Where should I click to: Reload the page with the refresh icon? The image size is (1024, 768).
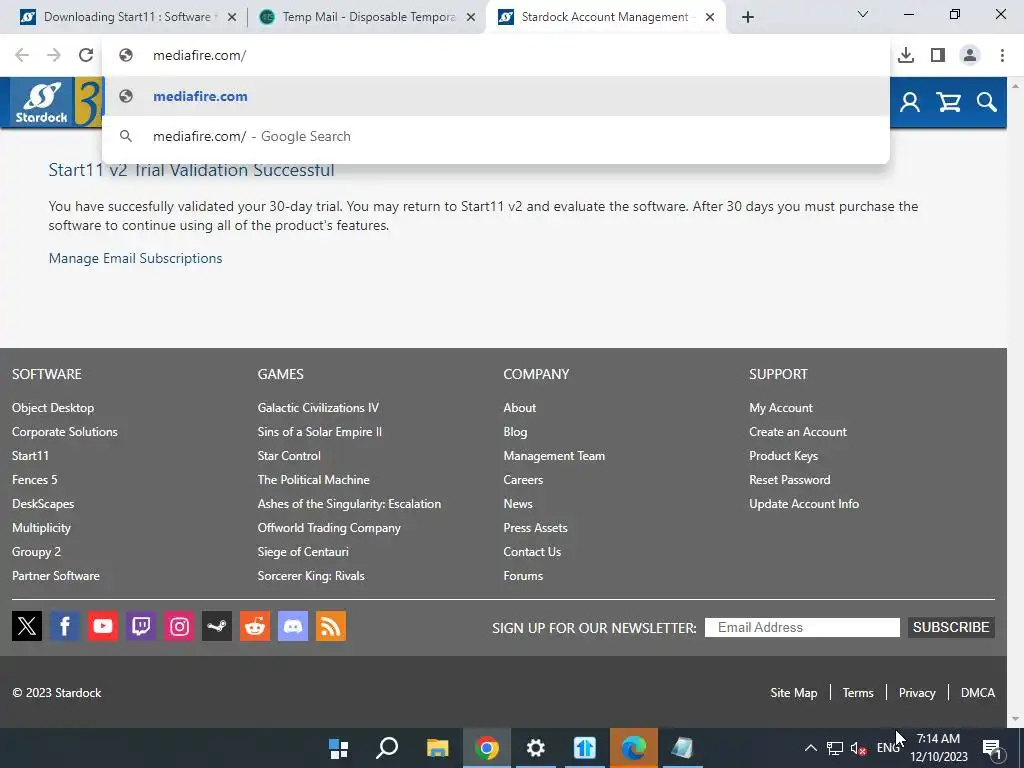tap(86, 55)
